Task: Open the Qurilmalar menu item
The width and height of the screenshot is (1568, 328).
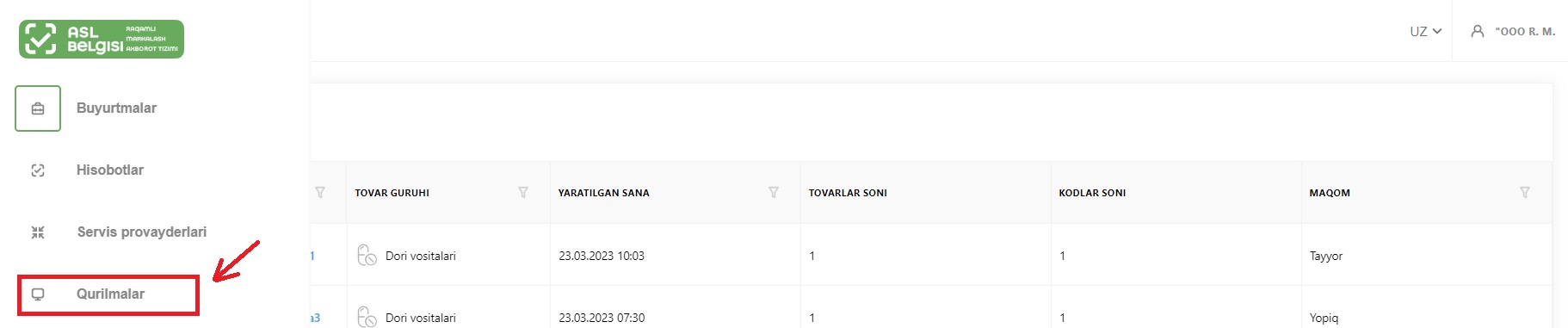Action: coord(110,294)
